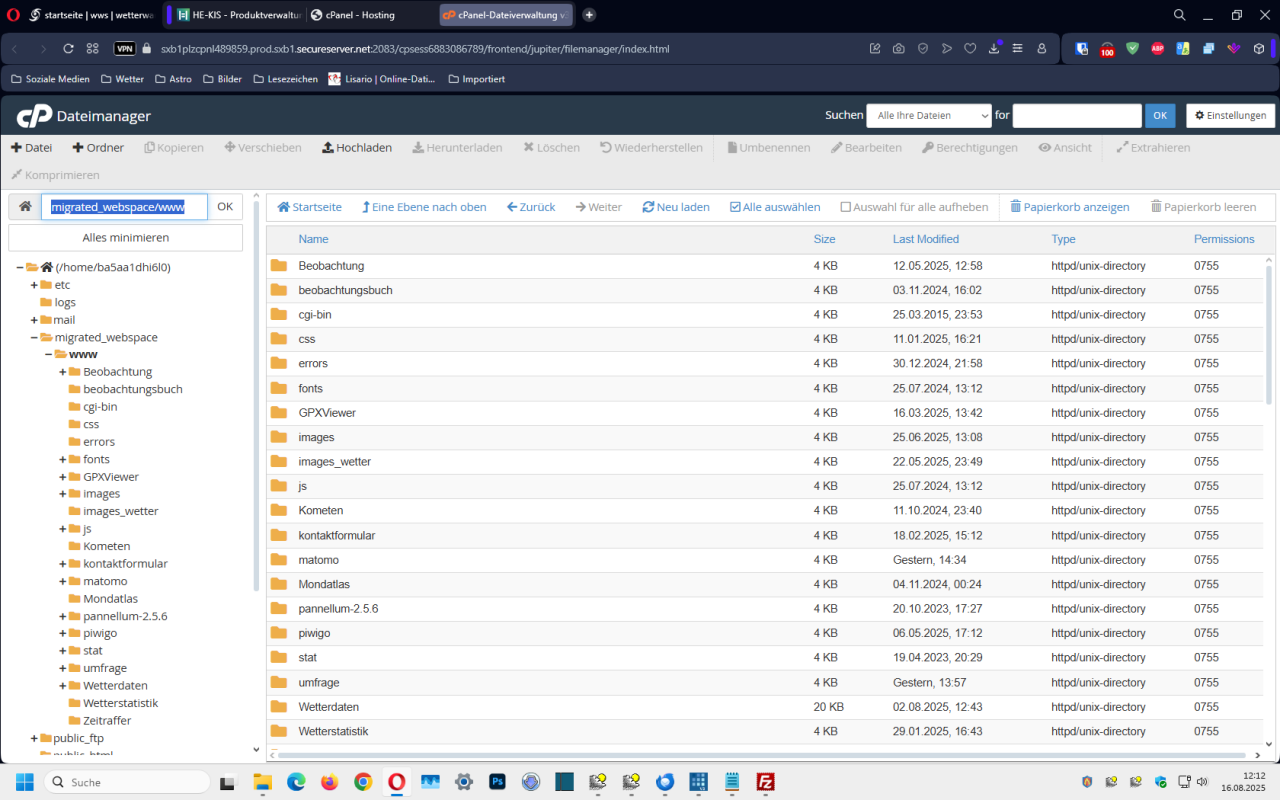Expand the Wetterdaten tree folder
This screenshot has width=1280, height=800.
63,685
